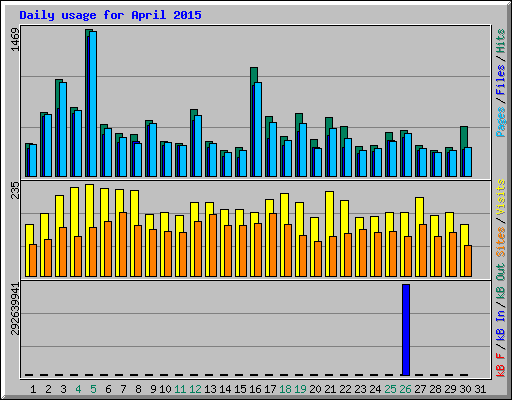
Task: Click the orange sites bar for day 21
Action: [x=333, y=257]
